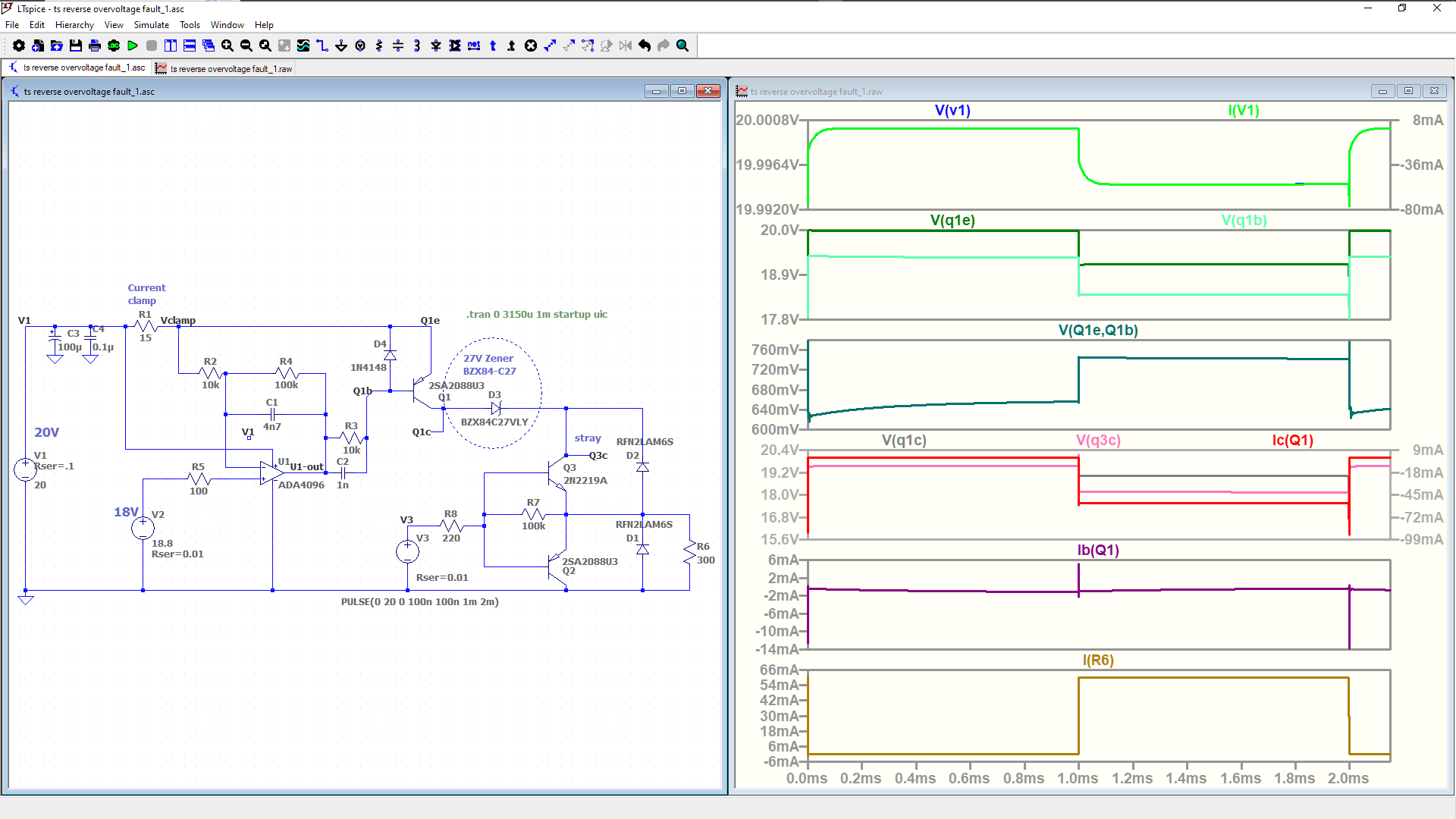This screenshot has height=819, width=1456.
Task: Save the schematic with the floppy icon
Action: pos(76,45)
